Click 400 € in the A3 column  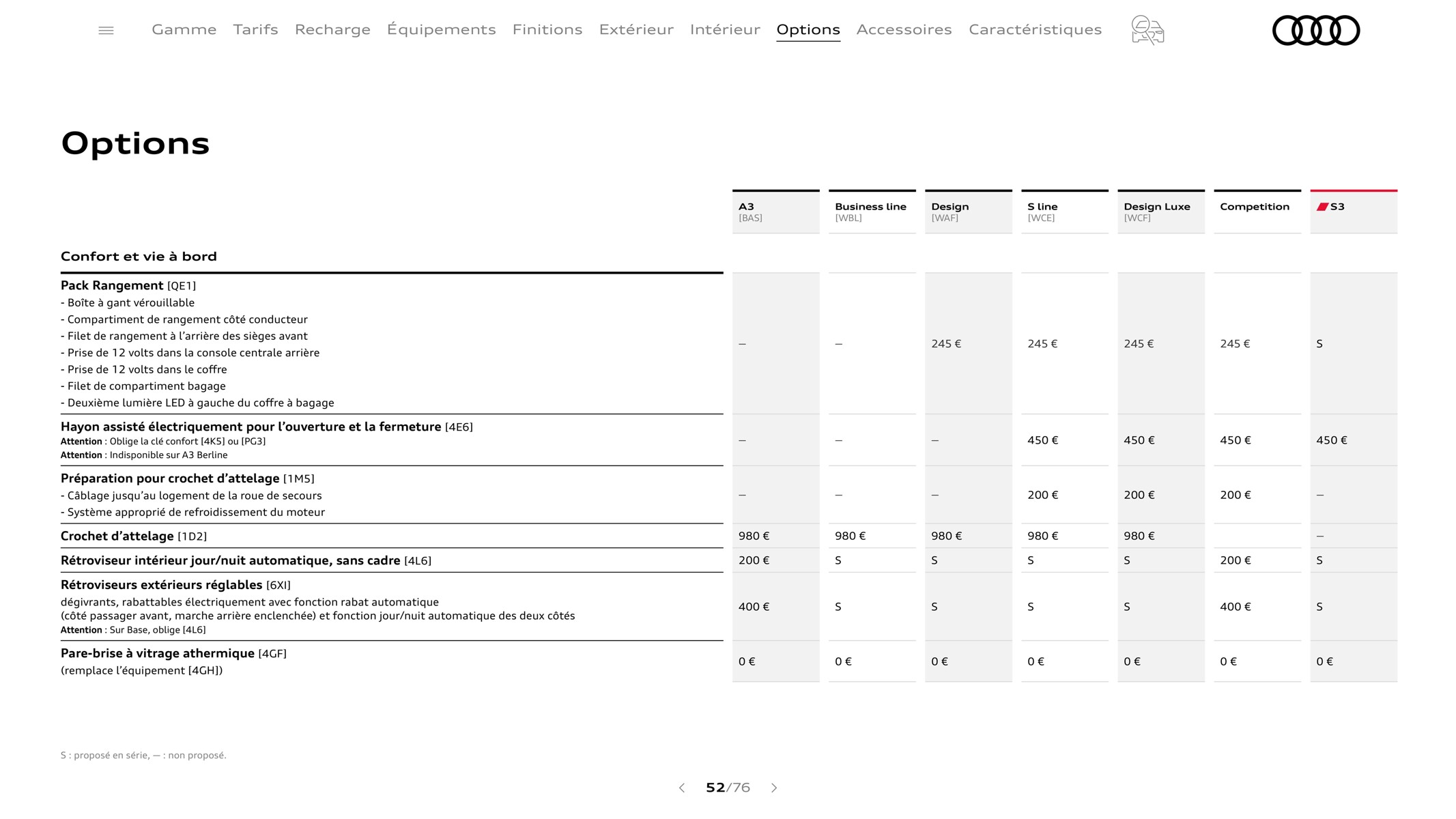point(754,607)
